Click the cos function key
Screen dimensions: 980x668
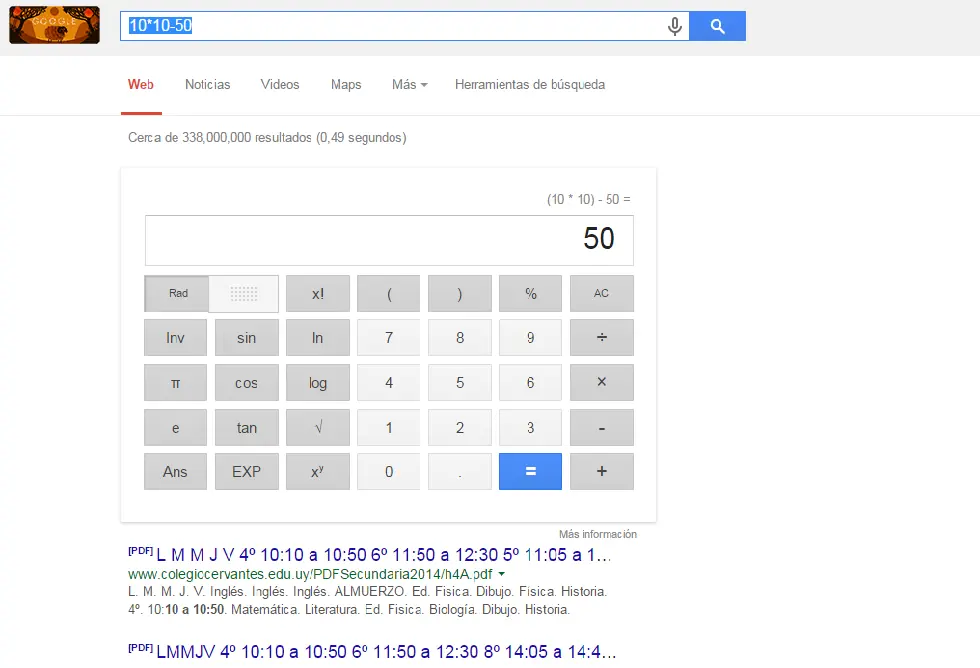pyautogui.click(x=247, y=382)
